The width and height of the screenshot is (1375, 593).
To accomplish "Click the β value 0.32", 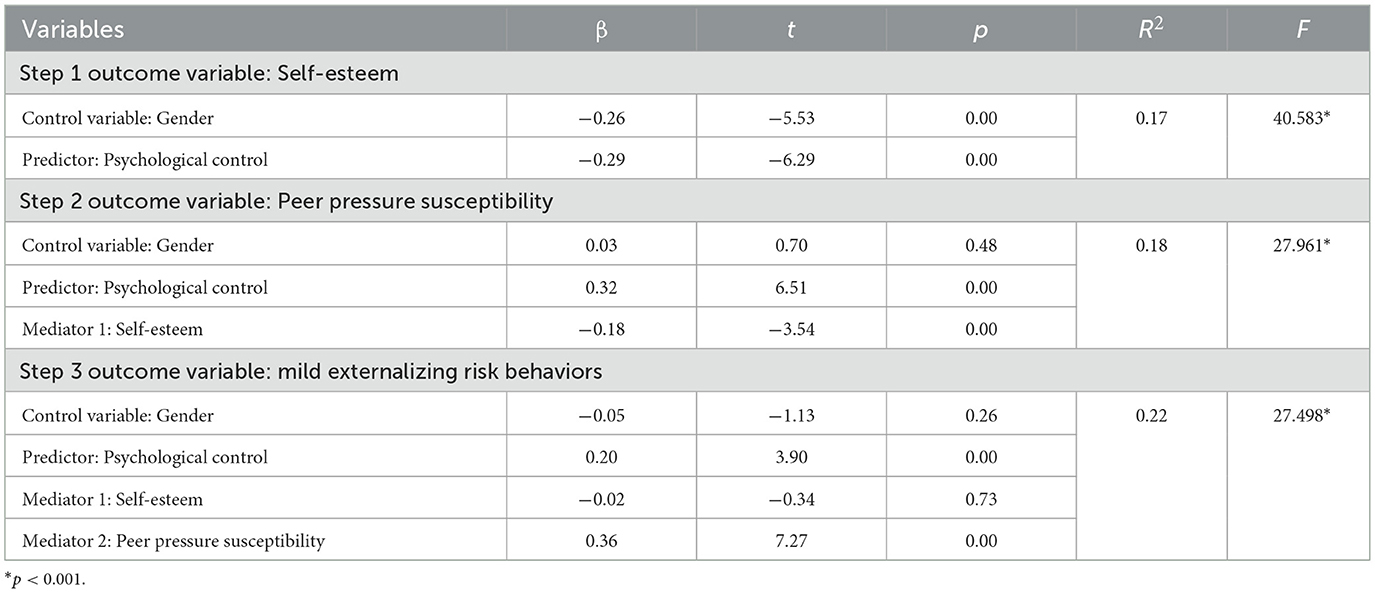I will (x=601, y=287).
